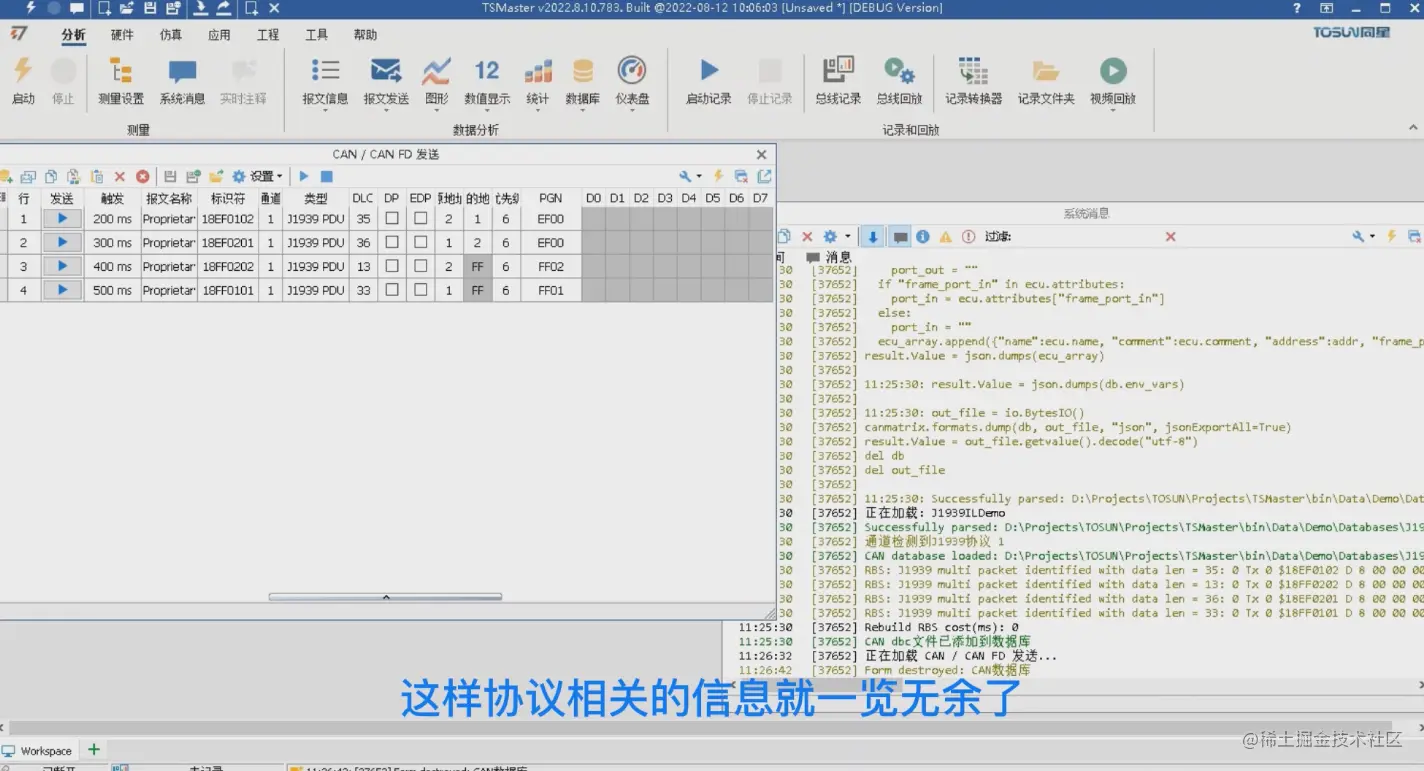Open 测量设置 measurement setup
The width and height of the screenshot is (1424, 771).
point(121,80)
